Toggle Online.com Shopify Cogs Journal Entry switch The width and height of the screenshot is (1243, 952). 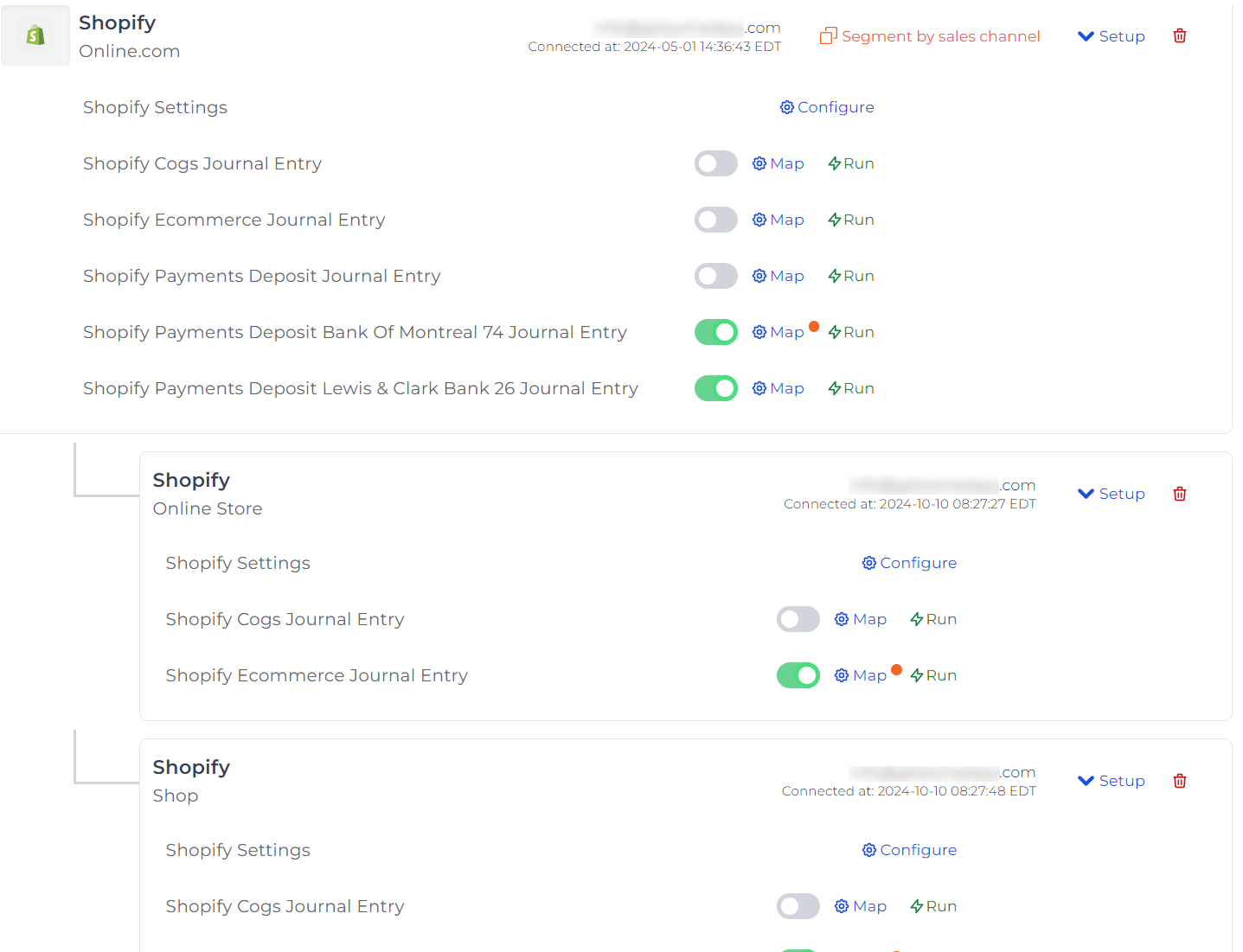[716, 163]
